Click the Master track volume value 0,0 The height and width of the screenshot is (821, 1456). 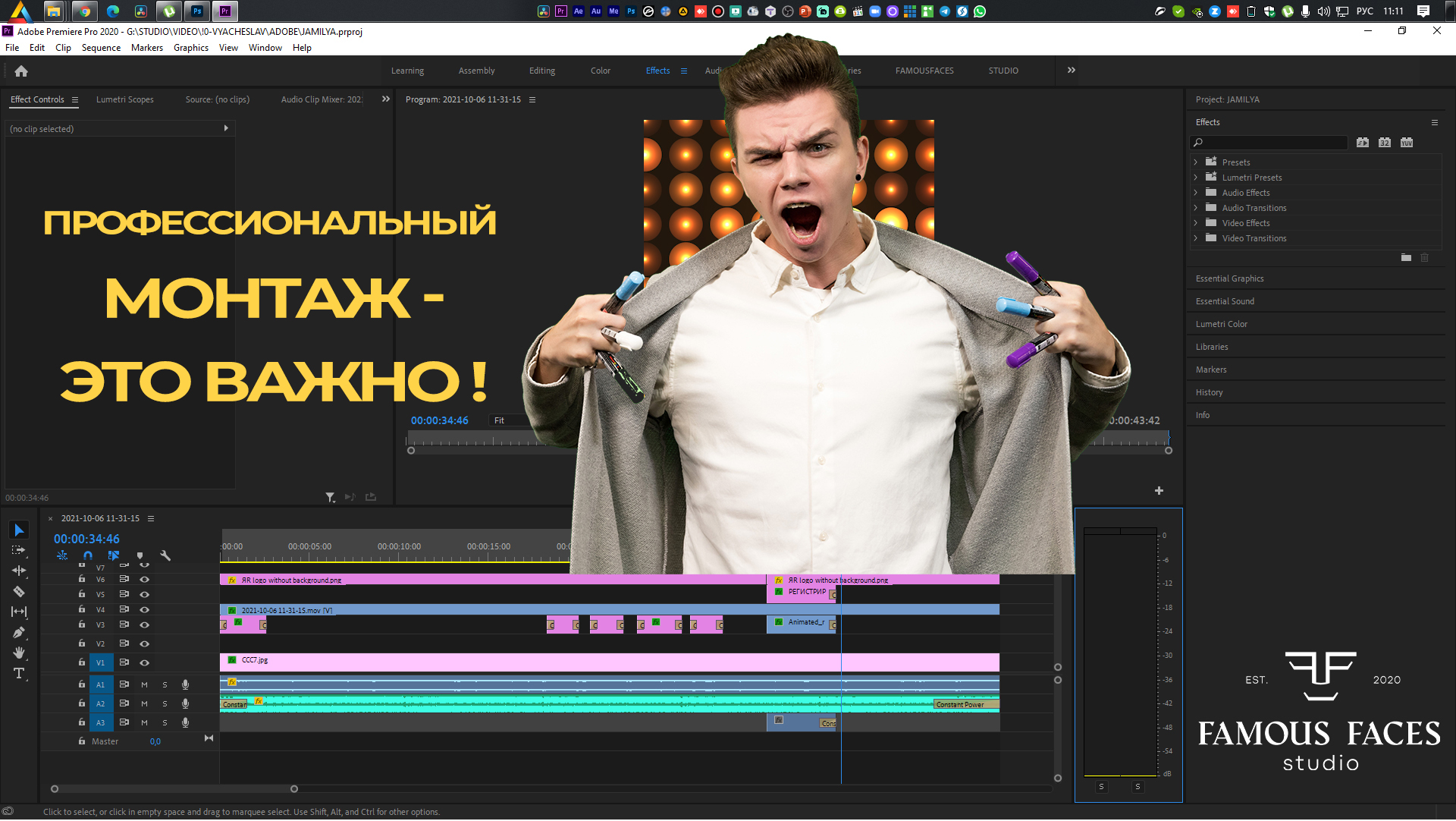pos(155,742)
